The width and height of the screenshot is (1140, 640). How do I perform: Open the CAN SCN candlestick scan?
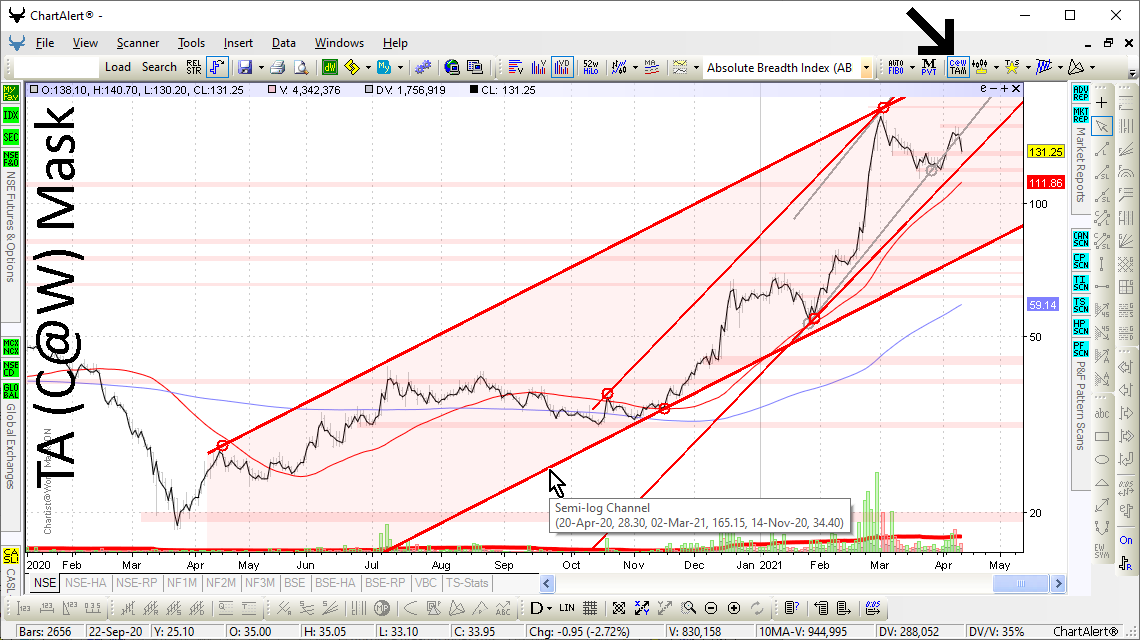(1080, 239)
